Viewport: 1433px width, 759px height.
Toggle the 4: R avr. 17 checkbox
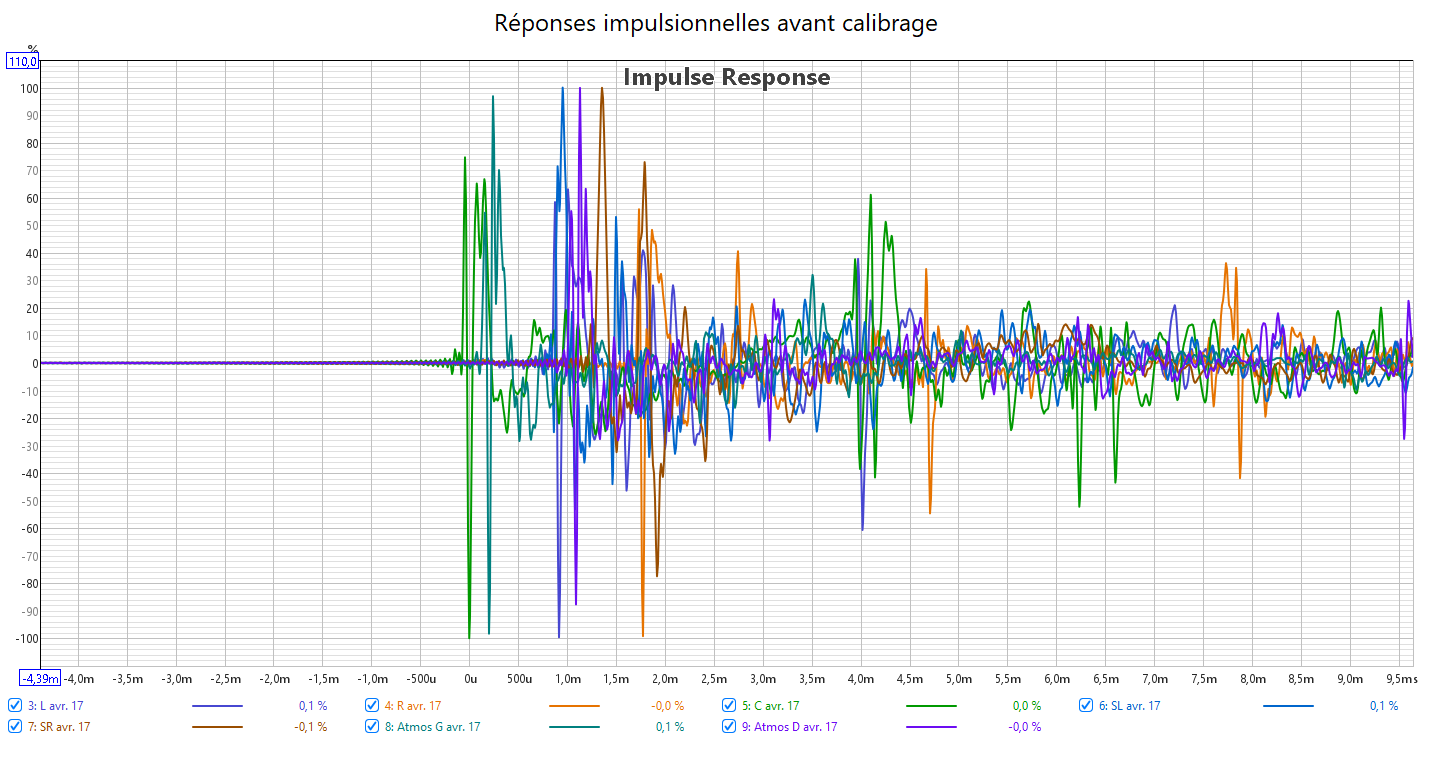pos(372,705)
